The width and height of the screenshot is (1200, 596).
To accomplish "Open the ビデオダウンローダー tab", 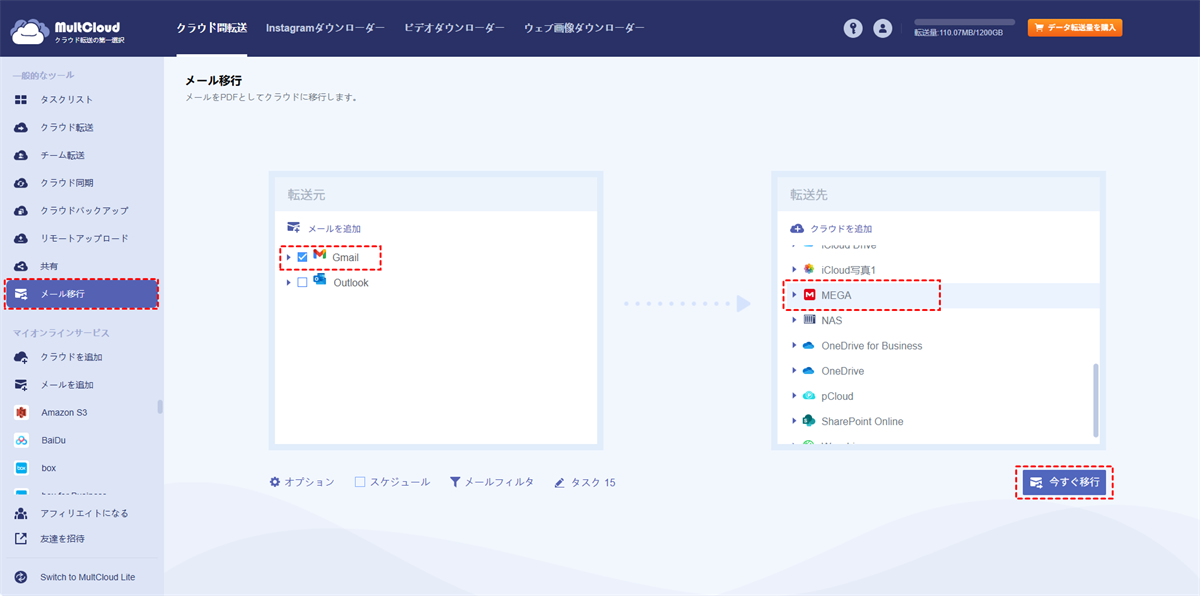I will click(454, 28).
